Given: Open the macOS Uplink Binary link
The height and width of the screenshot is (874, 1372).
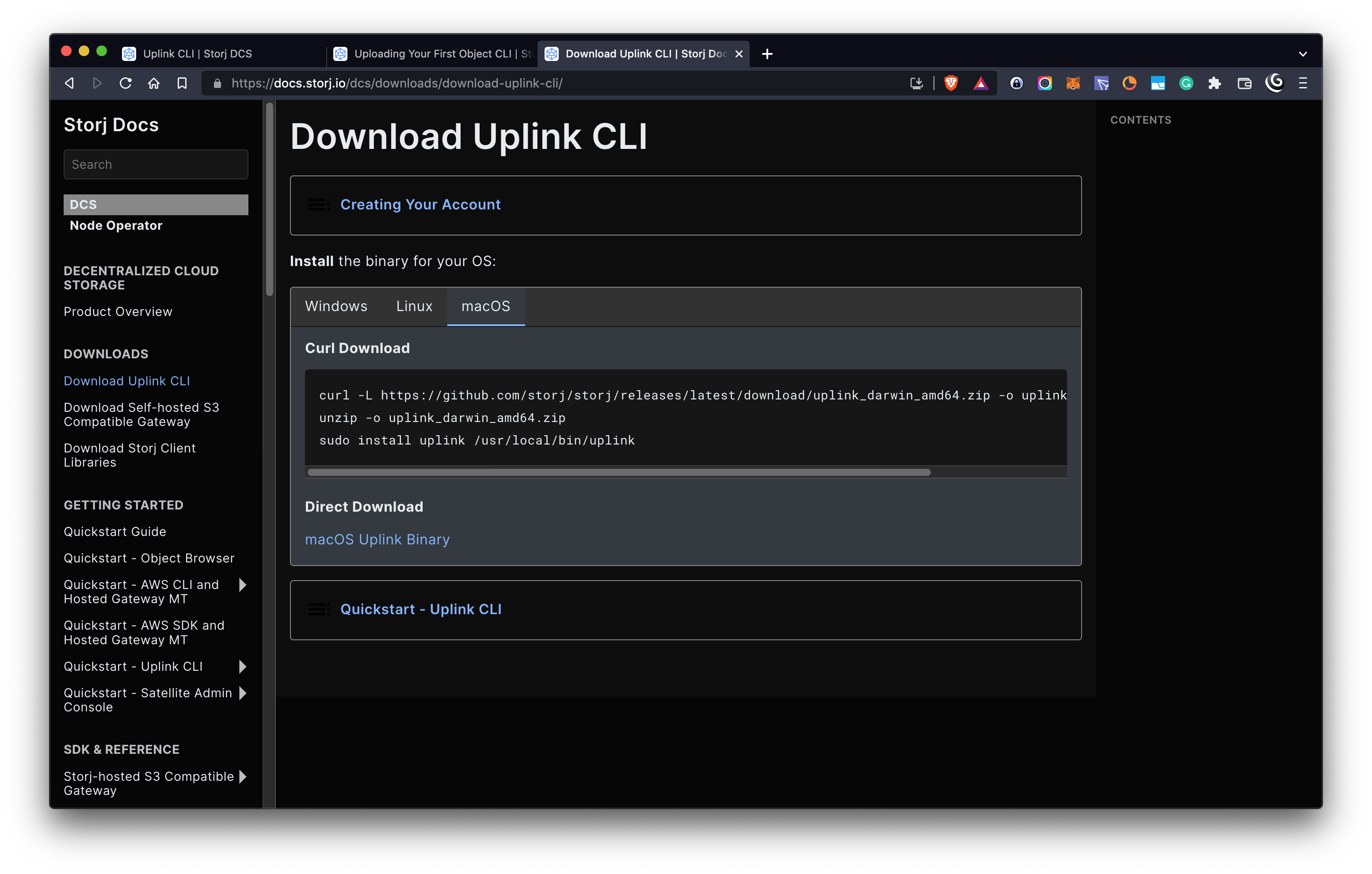Looking at the screenshot, I should point(377,539).
